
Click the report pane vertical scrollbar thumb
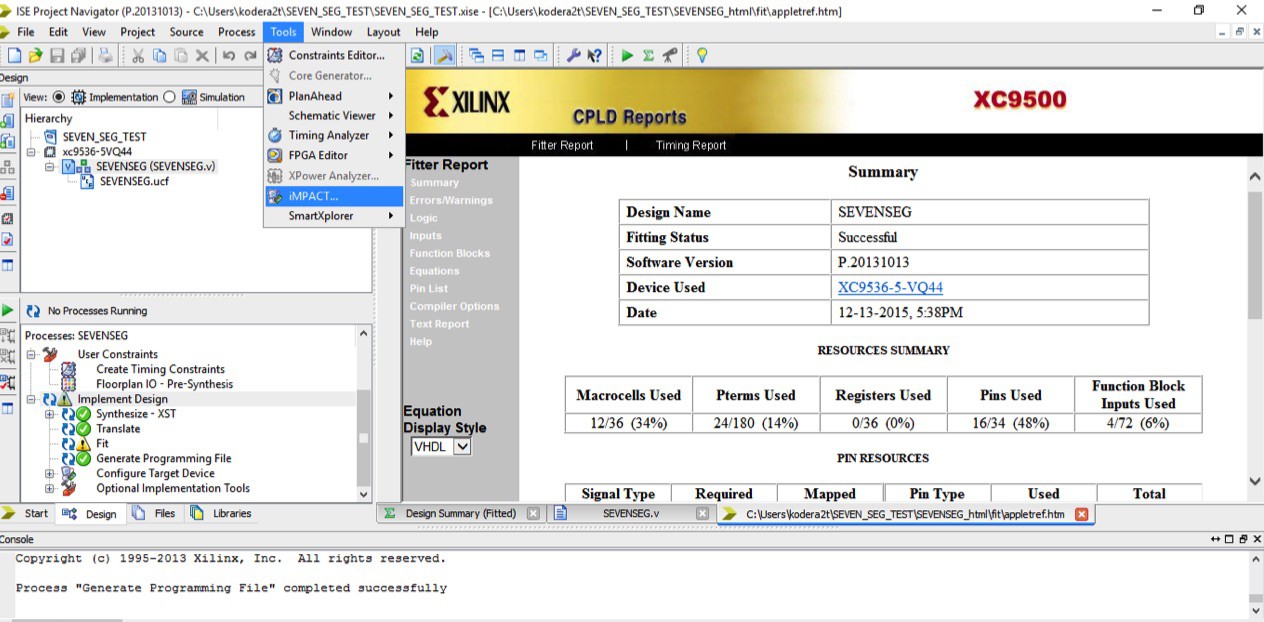pos(1255,255)
